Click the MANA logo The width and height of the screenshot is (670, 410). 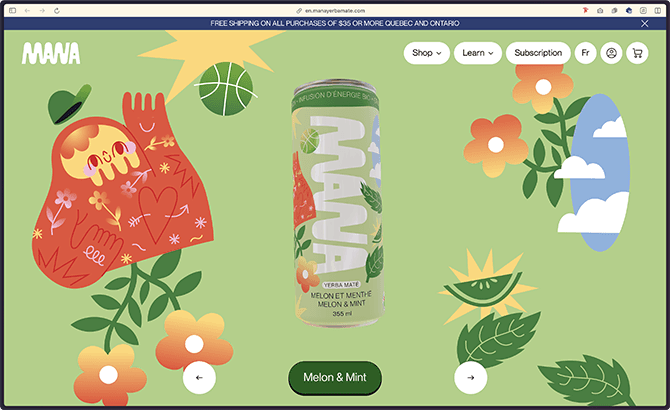51,53
